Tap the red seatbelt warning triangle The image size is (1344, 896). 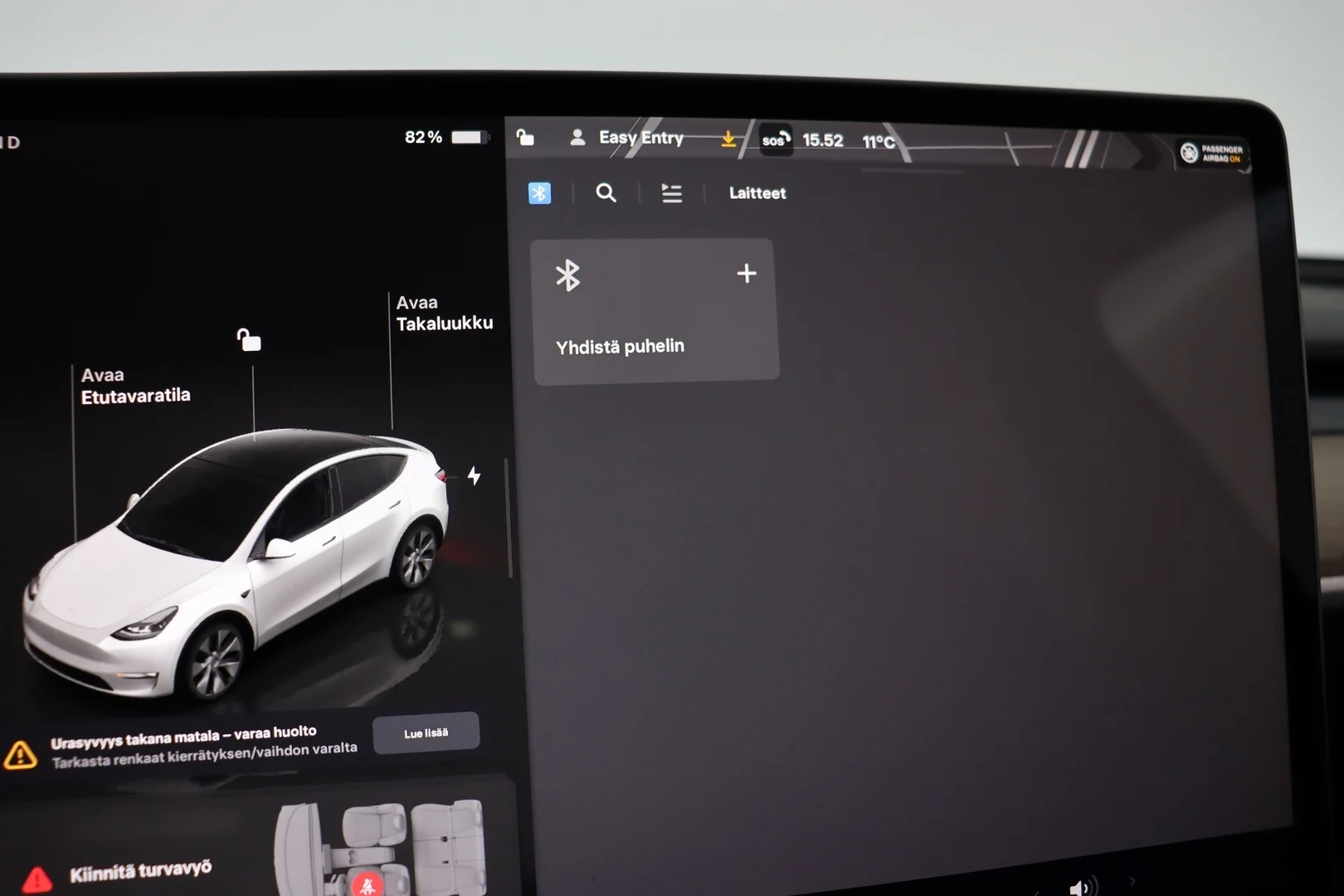(36, 879)
